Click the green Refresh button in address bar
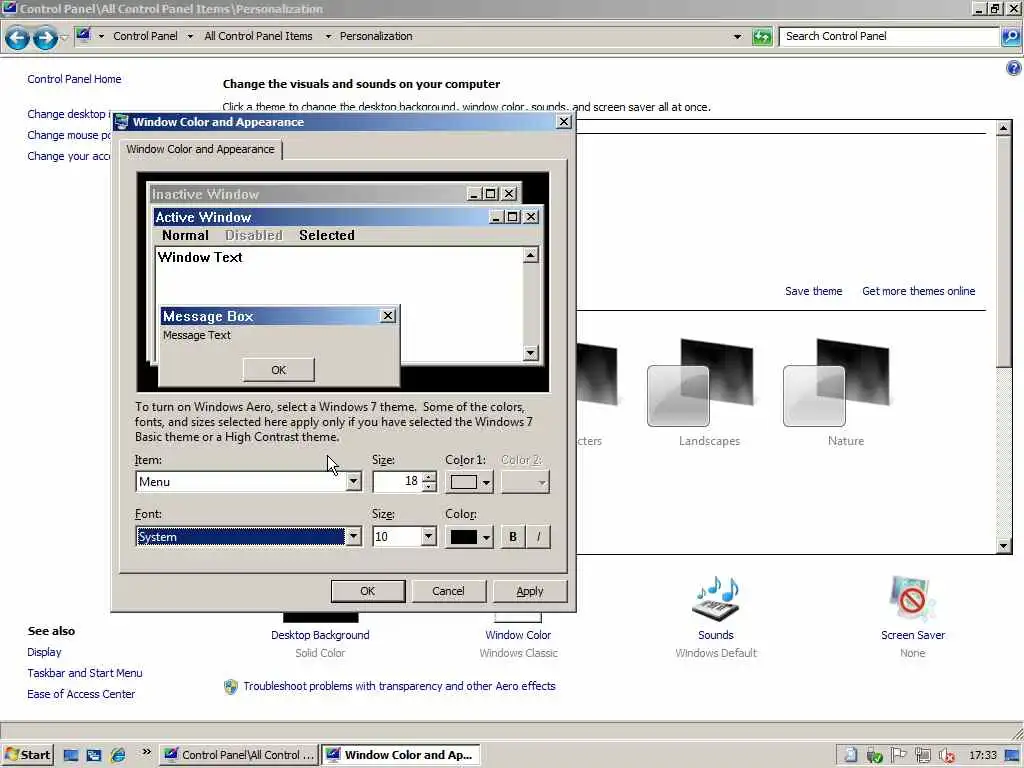 point(761,37)
